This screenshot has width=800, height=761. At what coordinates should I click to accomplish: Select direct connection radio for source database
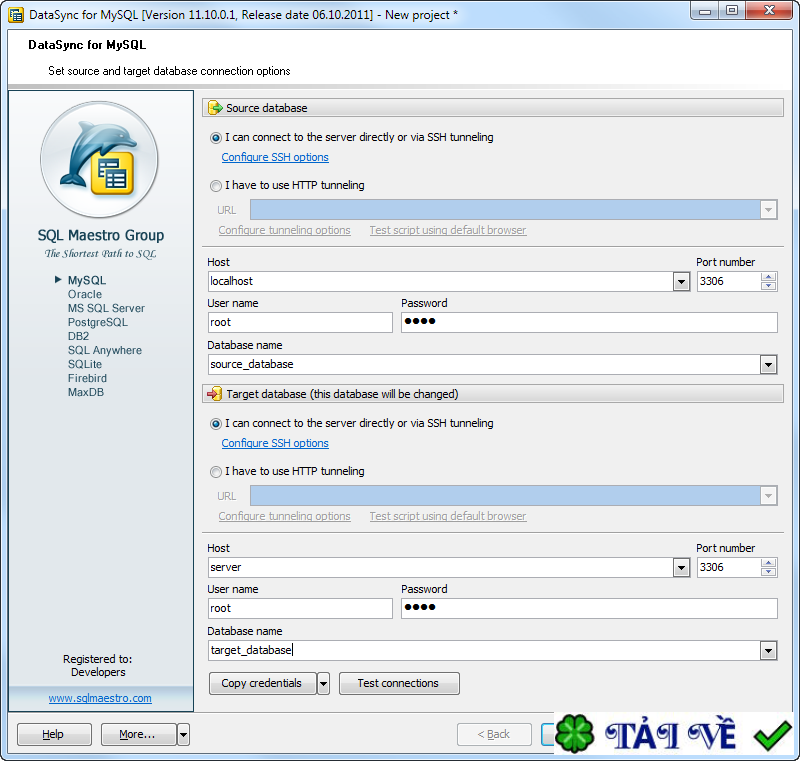[216, 138]
